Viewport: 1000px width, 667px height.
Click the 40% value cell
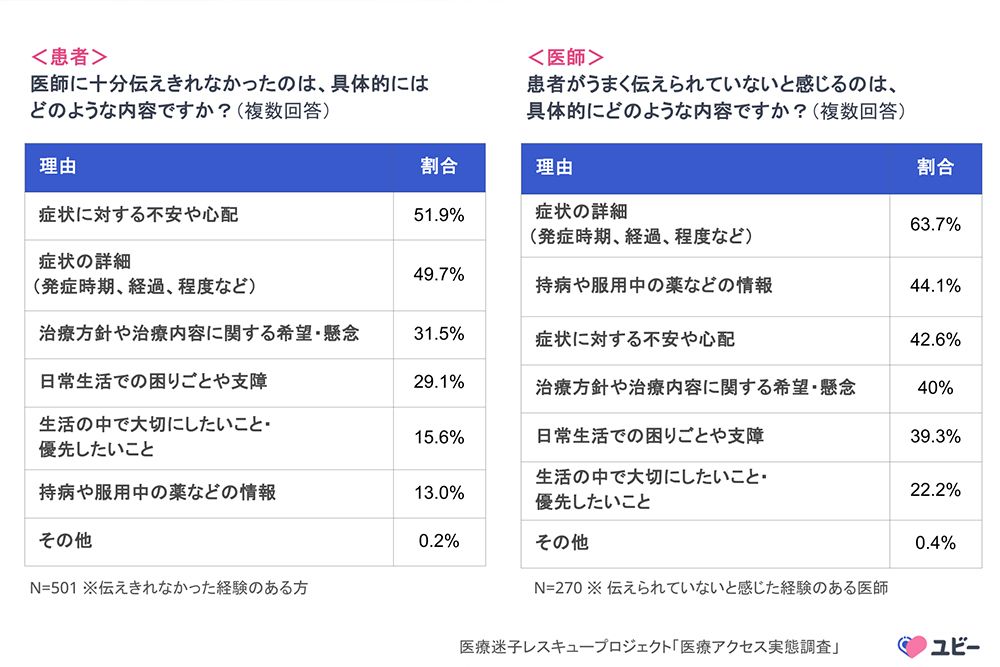tap(935, 387)
